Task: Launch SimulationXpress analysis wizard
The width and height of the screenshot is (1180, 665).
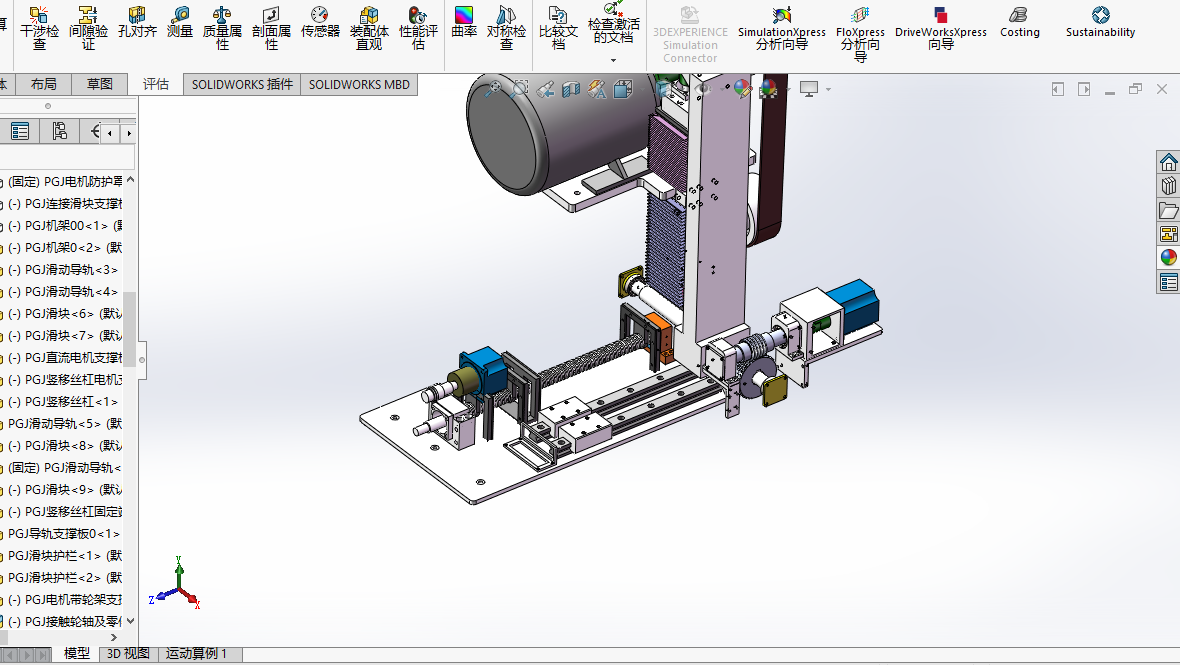Action: pos(782,27)
